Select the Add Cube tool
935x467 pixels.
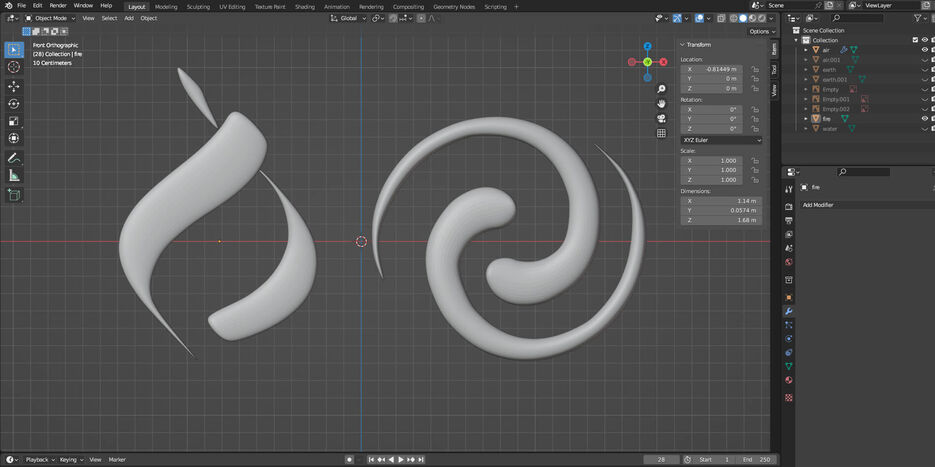point(14,194)
